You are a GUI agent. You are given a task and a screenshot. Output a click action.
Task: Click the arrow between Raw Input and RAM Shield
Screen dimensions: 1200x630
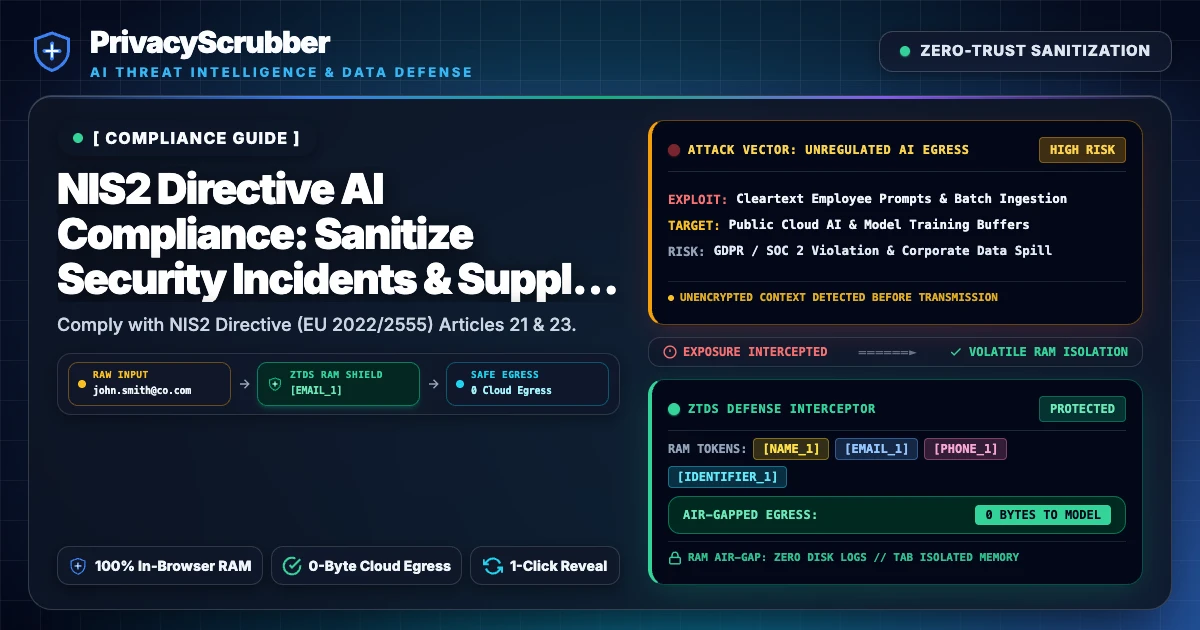tap(244, 383)
